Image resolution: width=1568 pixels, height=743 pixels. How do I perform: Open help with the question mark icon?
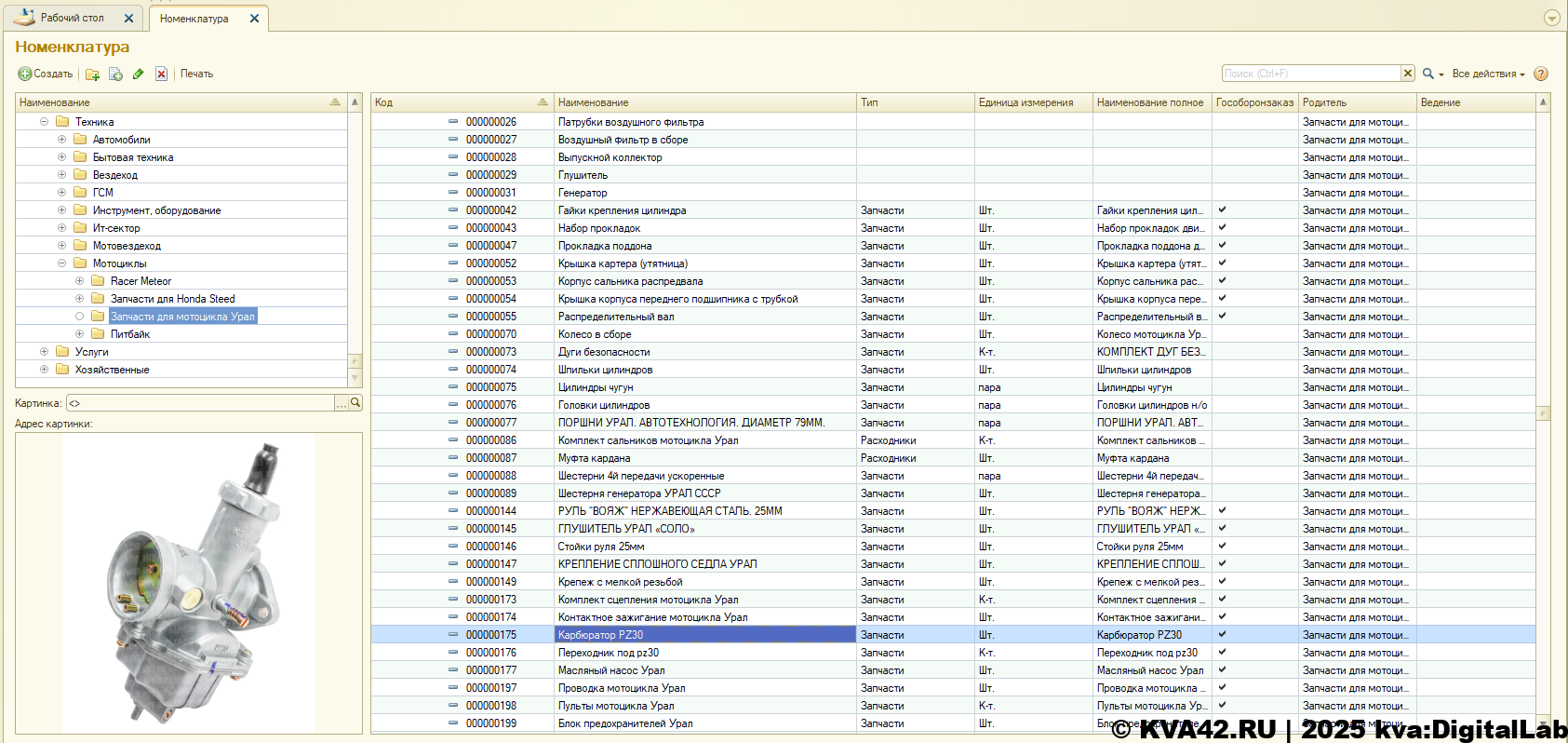1541,74
